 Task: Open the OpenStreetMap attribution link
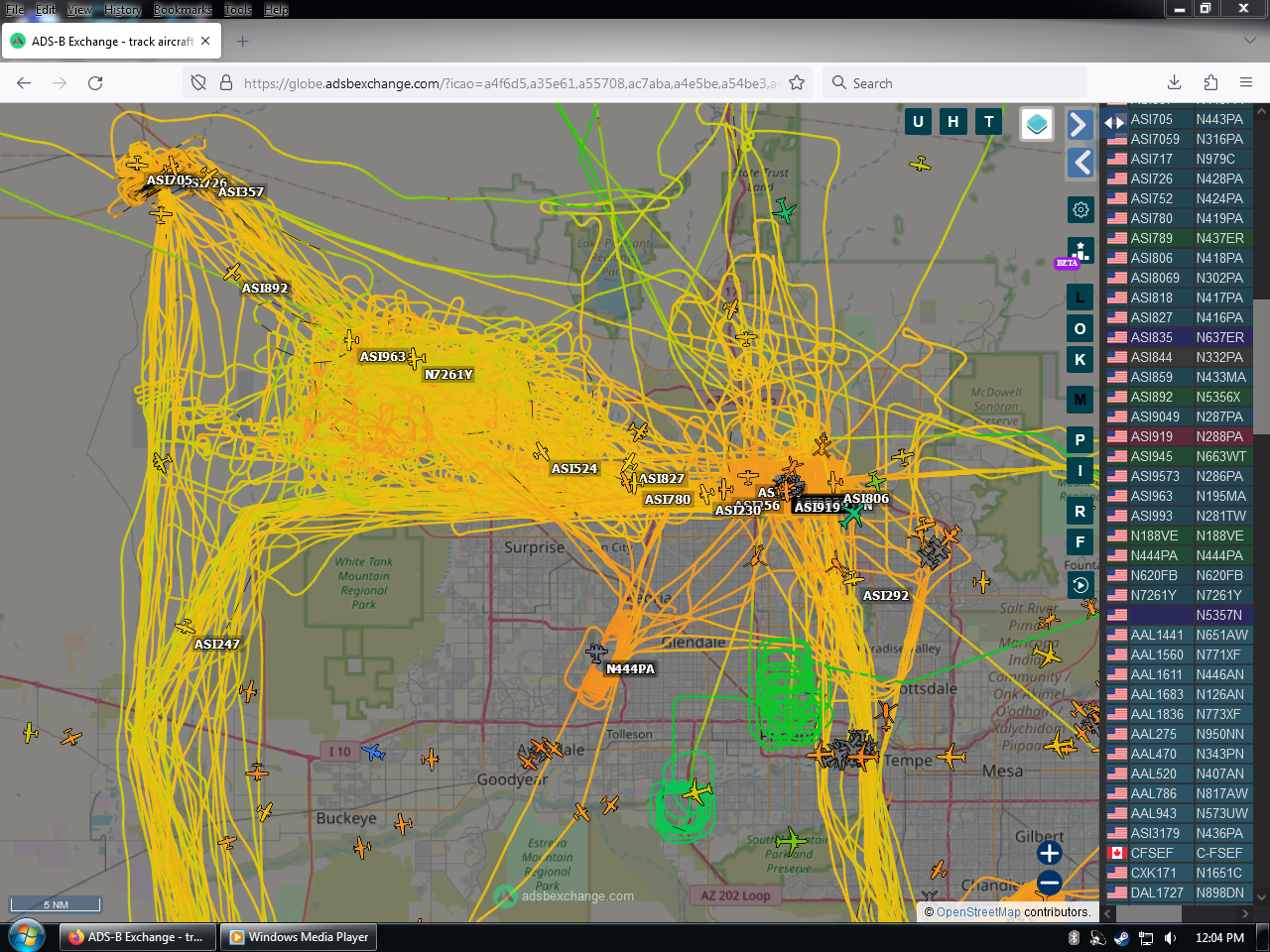tap(978, 912)
